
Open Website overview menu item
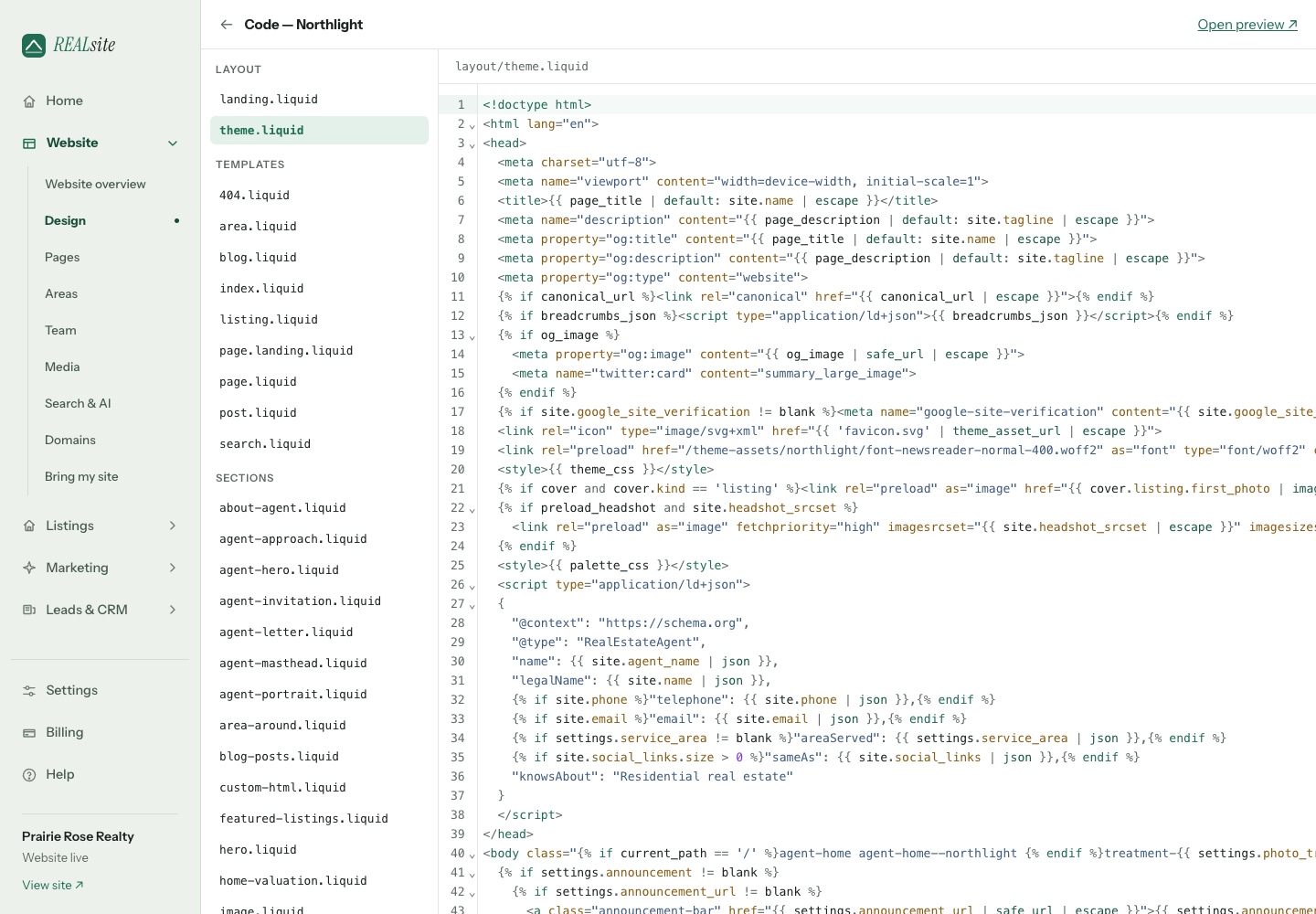pyautogui.click(x=95, y=184)
